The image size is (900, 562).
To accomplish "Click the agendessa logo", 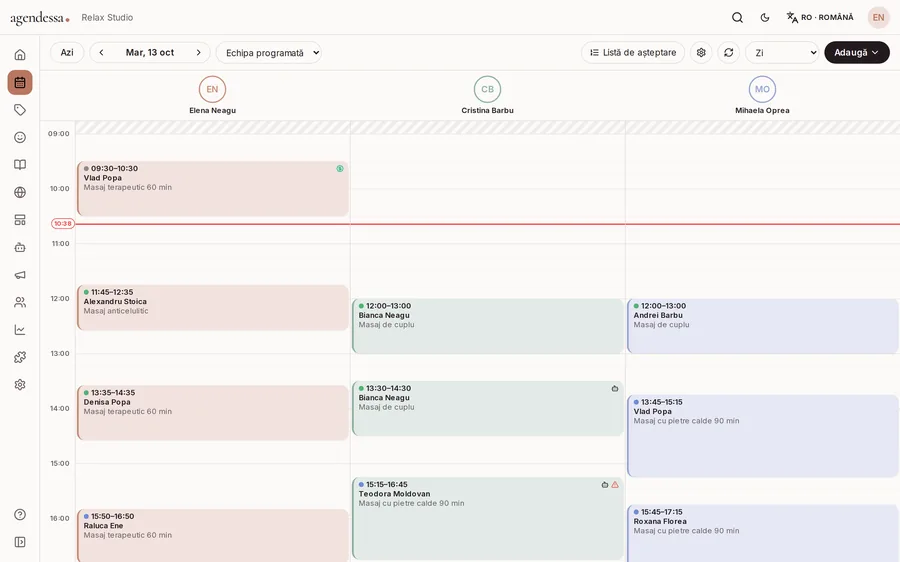I will pos(40,18).
